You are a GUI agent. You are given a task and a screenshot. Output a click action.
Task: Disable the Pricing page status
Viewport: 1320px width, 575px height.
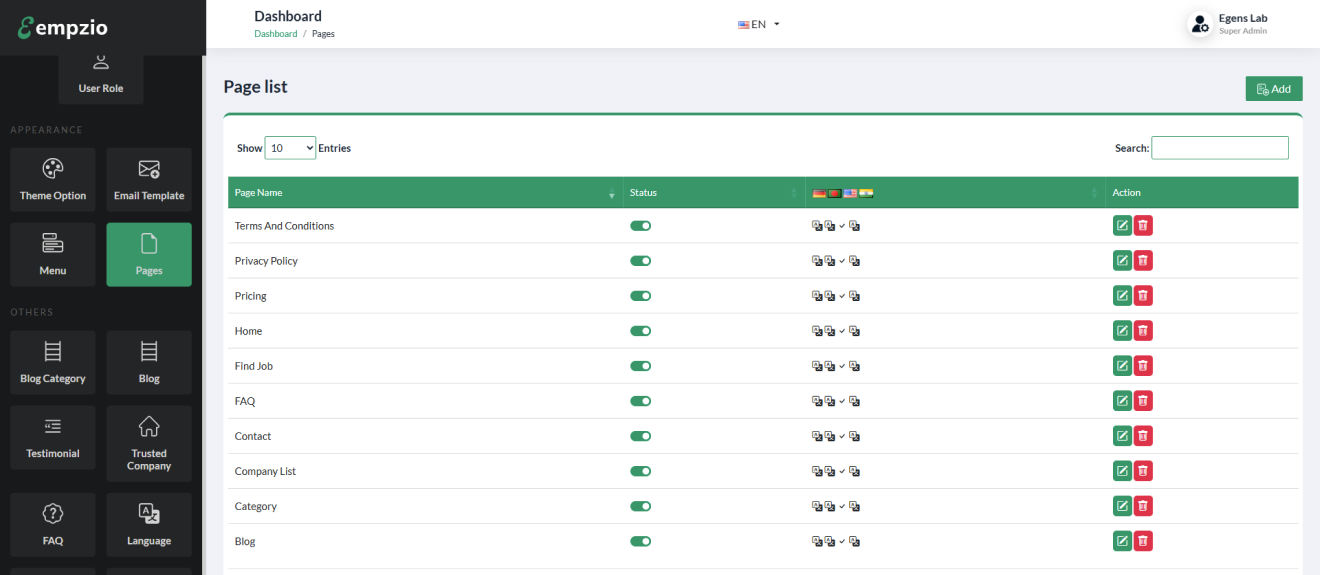click(x=640, y=296)
